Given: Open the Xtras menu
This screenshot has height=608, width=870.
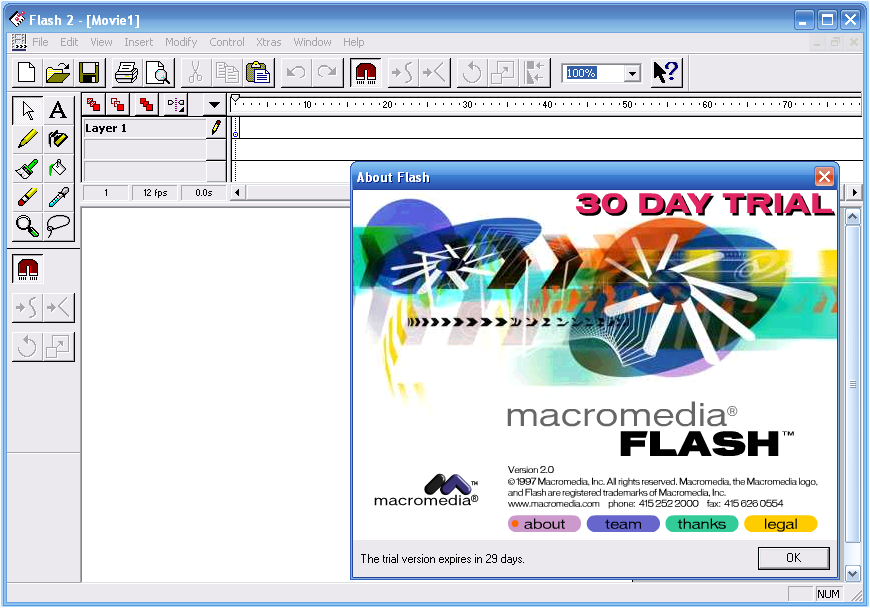Looking at the screenshot, I should tap(269, 42).
